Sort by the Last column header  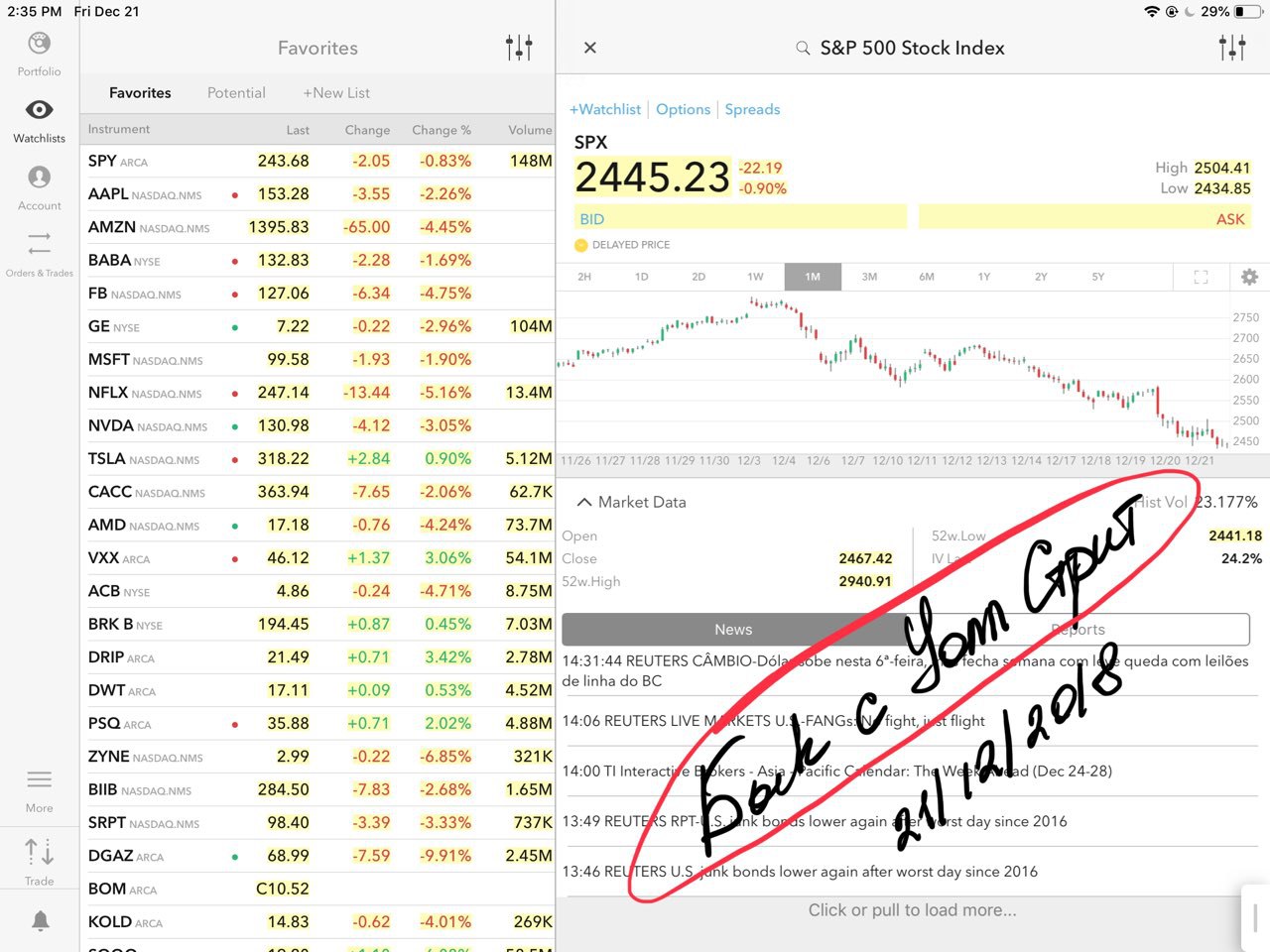coord(298,130)
